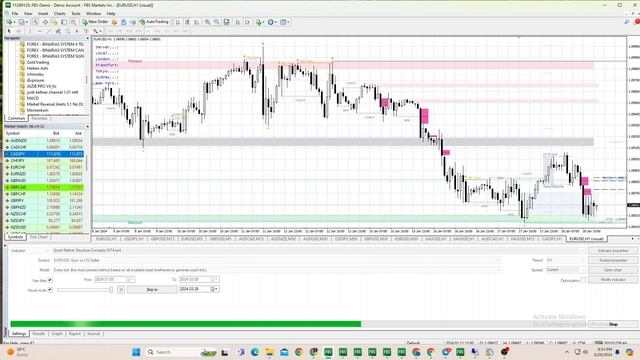Toggle the Strategy Tester toolbar icon
This screenshot has height=360, width=640.
click(x=73, y=22)
